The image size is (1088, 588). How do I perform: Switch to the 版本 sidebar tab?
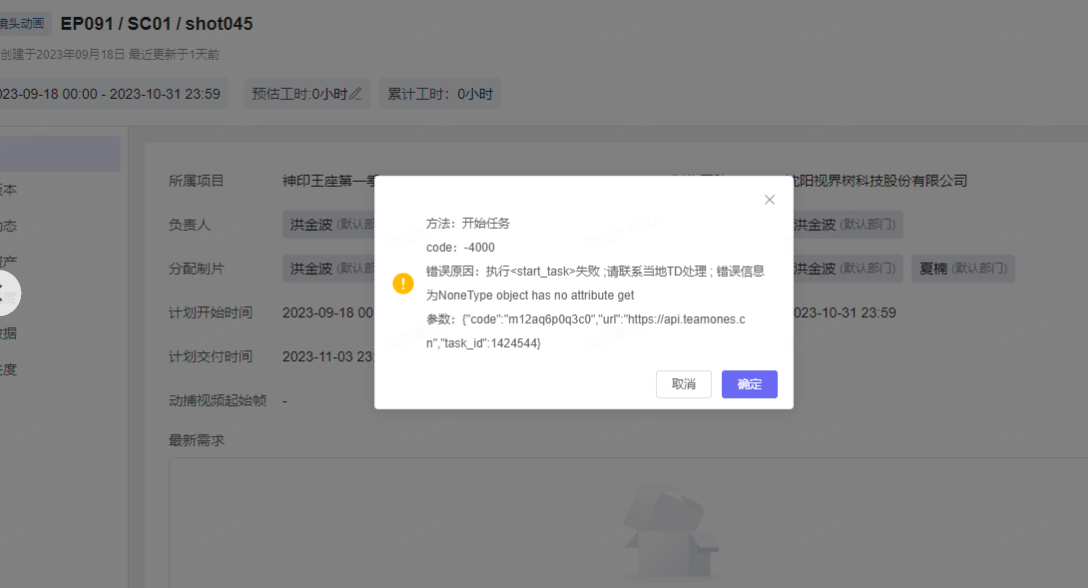[x=8, y=190]
